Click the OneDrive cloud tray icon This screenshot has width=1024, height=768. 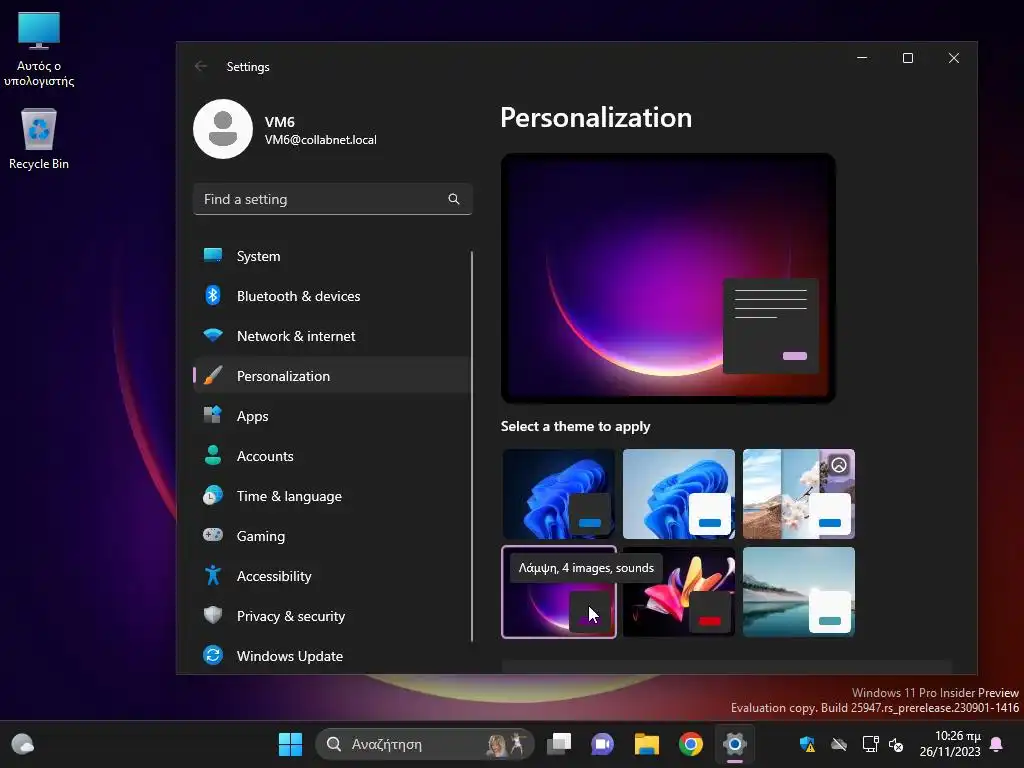tap(839, 744)
